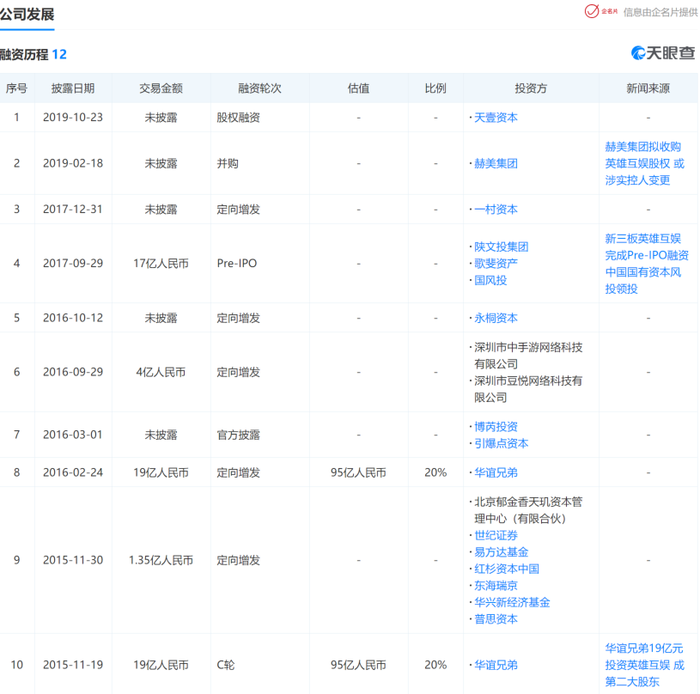Click the 企名片 red checkmark logo
This screenshot has width=700, height=694.
pyautogui.click(x=600, y=12)
